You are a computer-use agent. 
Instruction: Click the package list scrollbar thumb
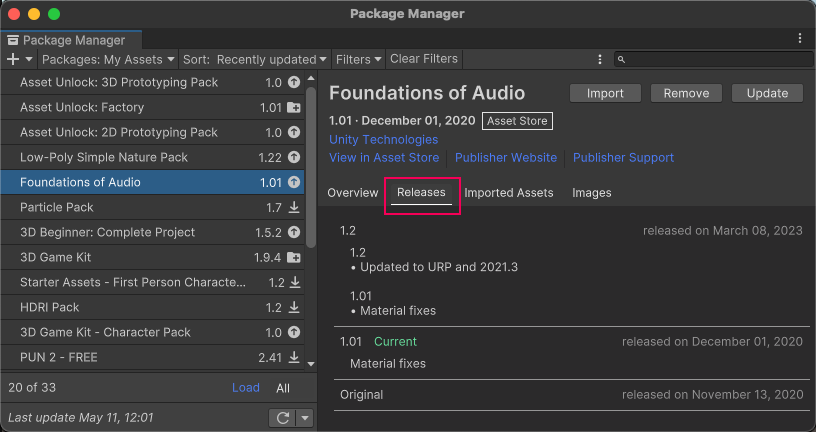[x=311, y=167]
